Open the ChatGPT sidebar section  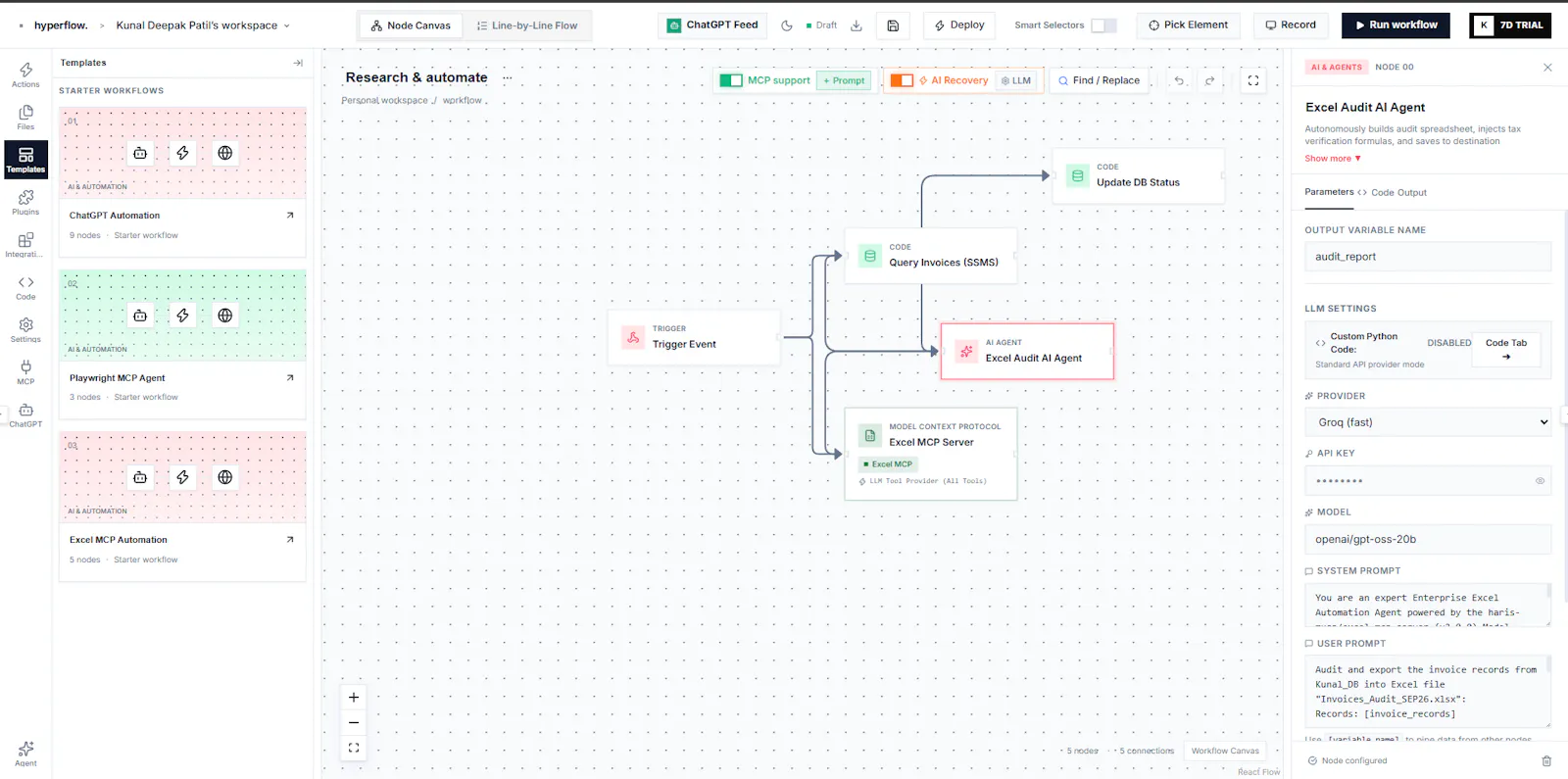(25, 415)
